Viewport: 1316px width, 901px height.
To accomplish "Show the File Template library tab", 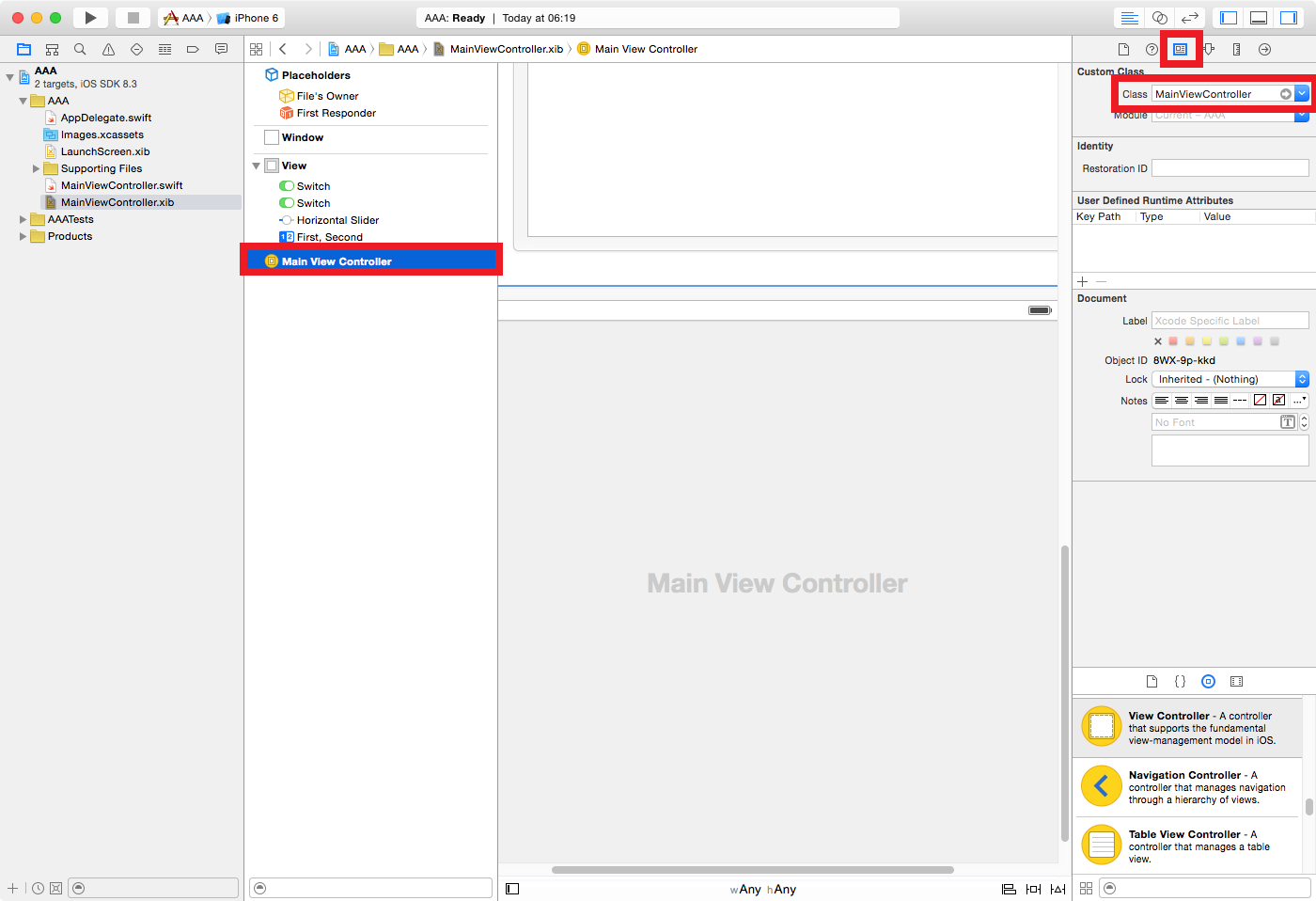I will pos(1152,681).
